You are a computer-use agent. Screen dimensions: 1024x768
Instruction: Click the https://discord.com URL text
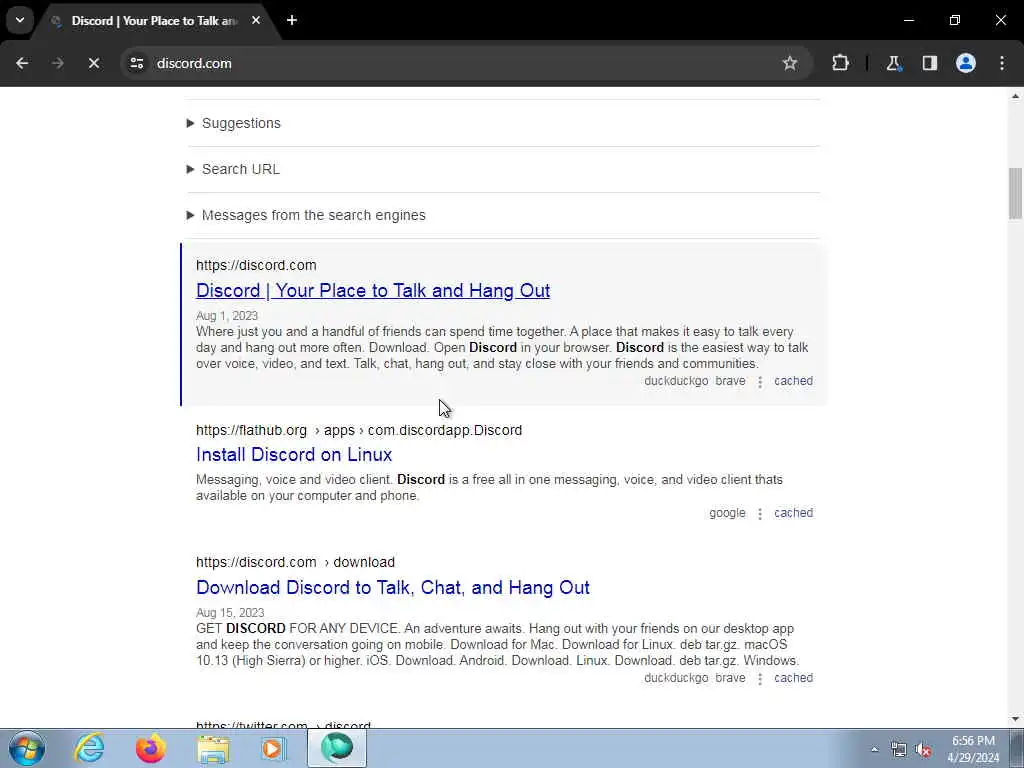[x=256, y=265]
